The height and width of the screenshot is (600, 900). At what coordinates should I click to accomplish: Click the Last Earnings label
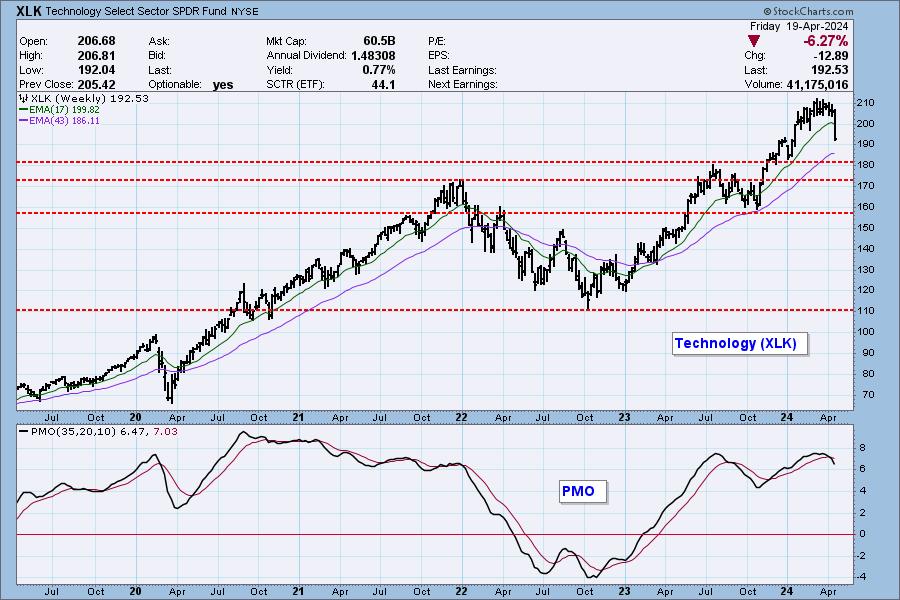(462, 69)
